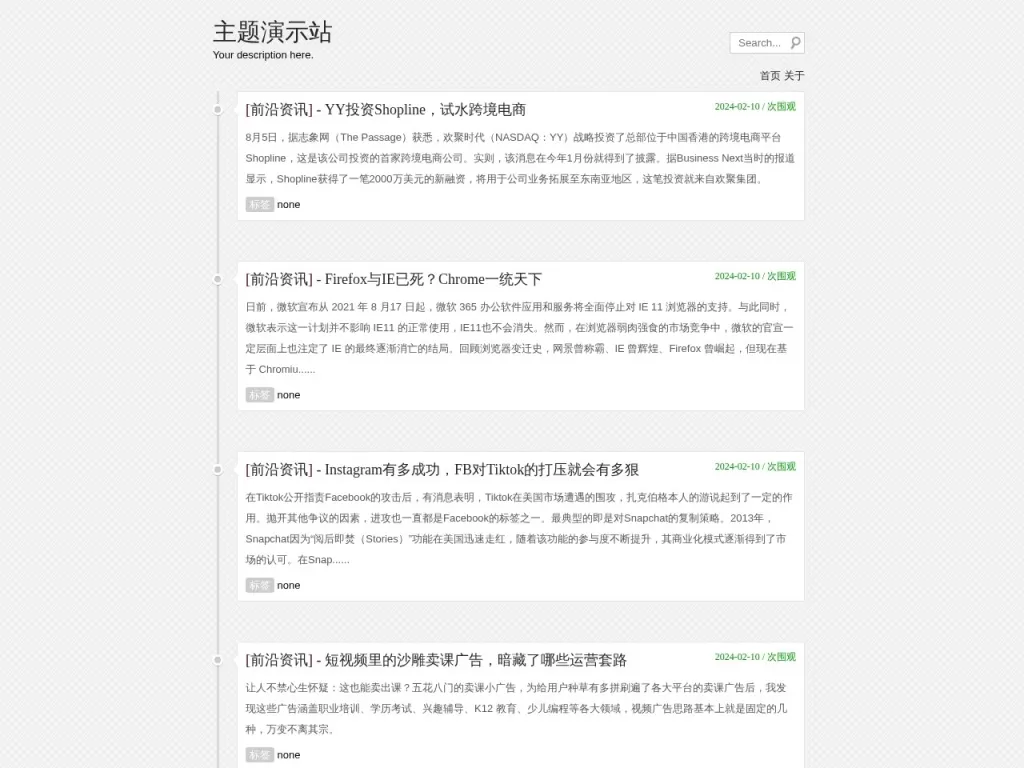Screen dimensions: 1024x768
Task: Click the 次围观 link on Shopline post
Action: pos(781,107)
